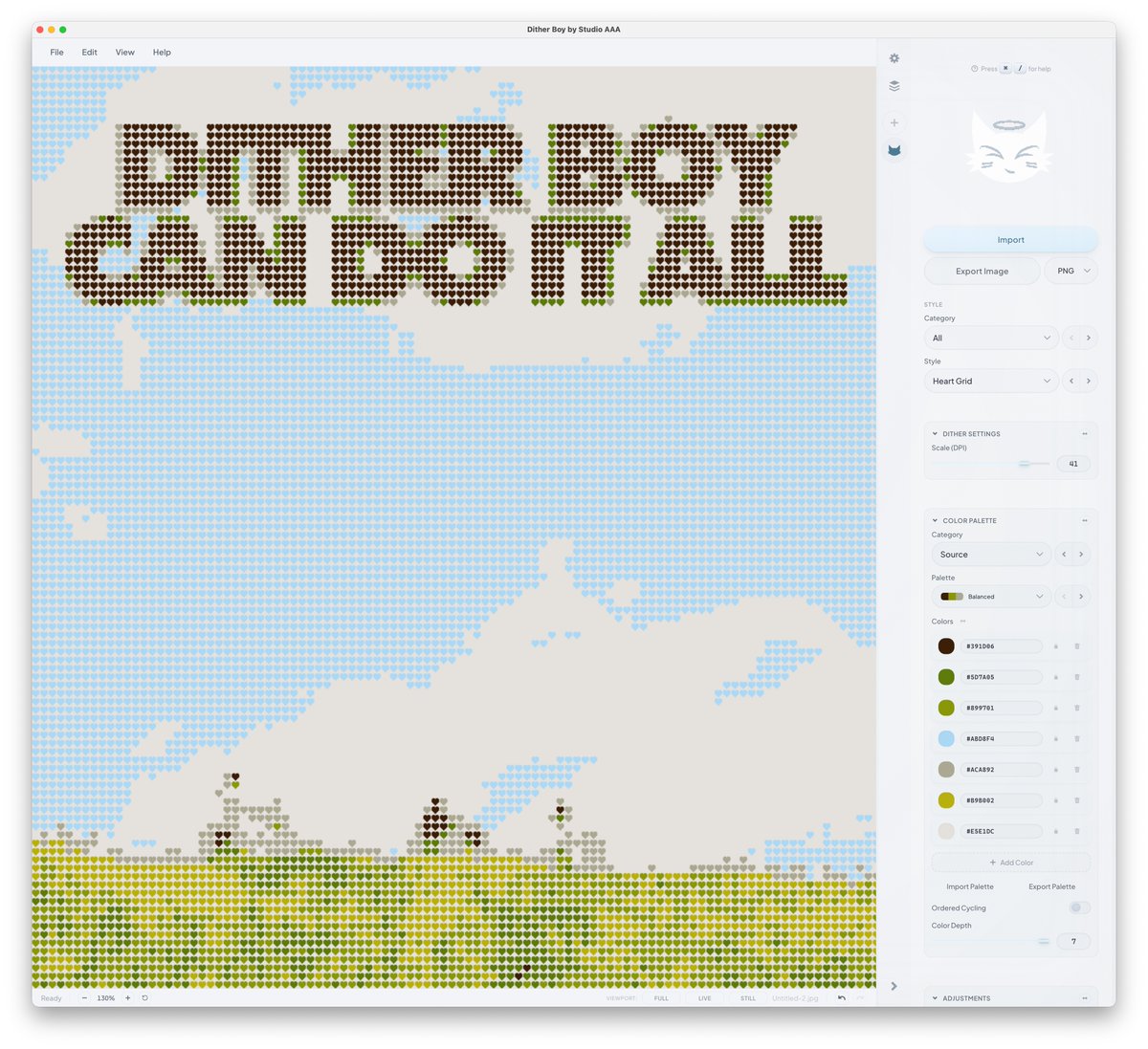This screenshot has width=1148, height=1049.
Task: Lock color #ACA892
Action: pyautogui.click(x=1056, y=770)
